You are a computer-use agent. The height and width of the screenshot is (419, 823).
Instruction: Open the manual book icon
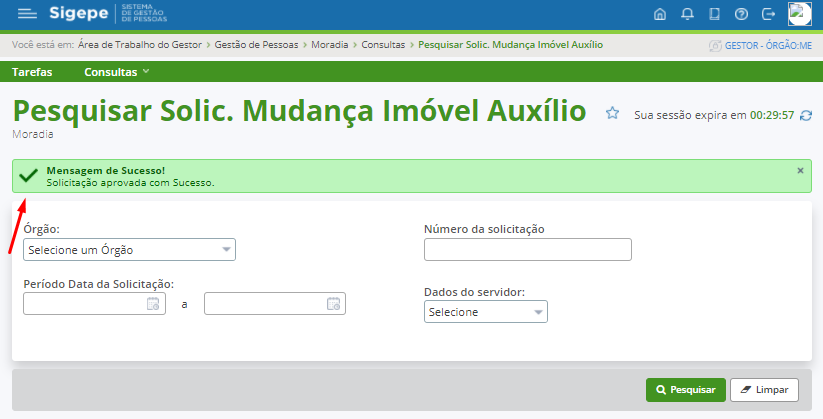[x=714, y=14]
